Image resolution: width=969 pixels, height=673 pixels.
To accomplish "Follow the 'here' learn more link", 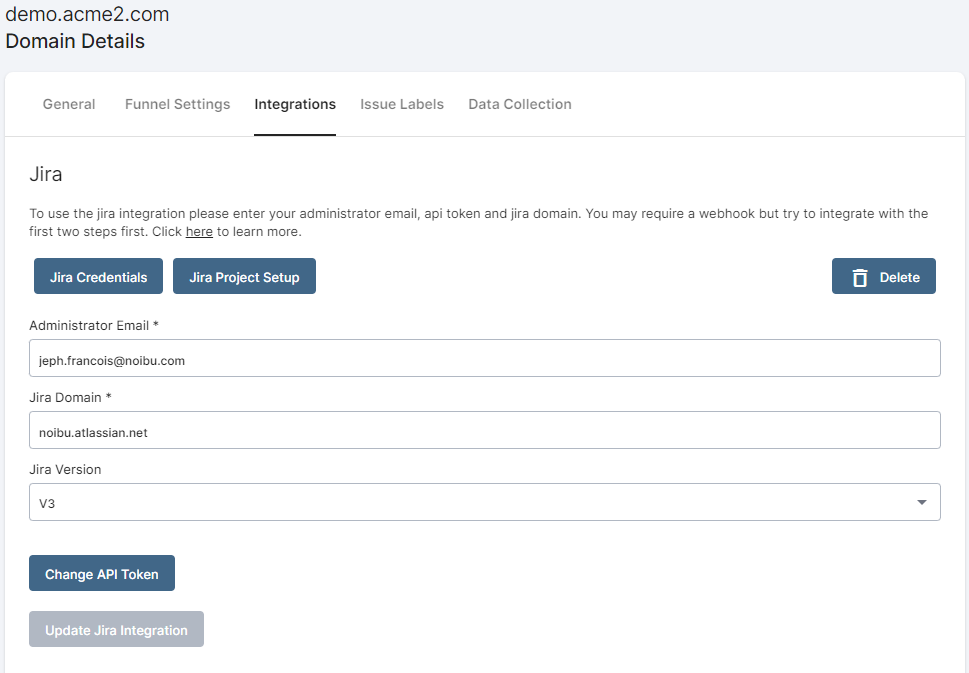I will [x=199, y=232].
